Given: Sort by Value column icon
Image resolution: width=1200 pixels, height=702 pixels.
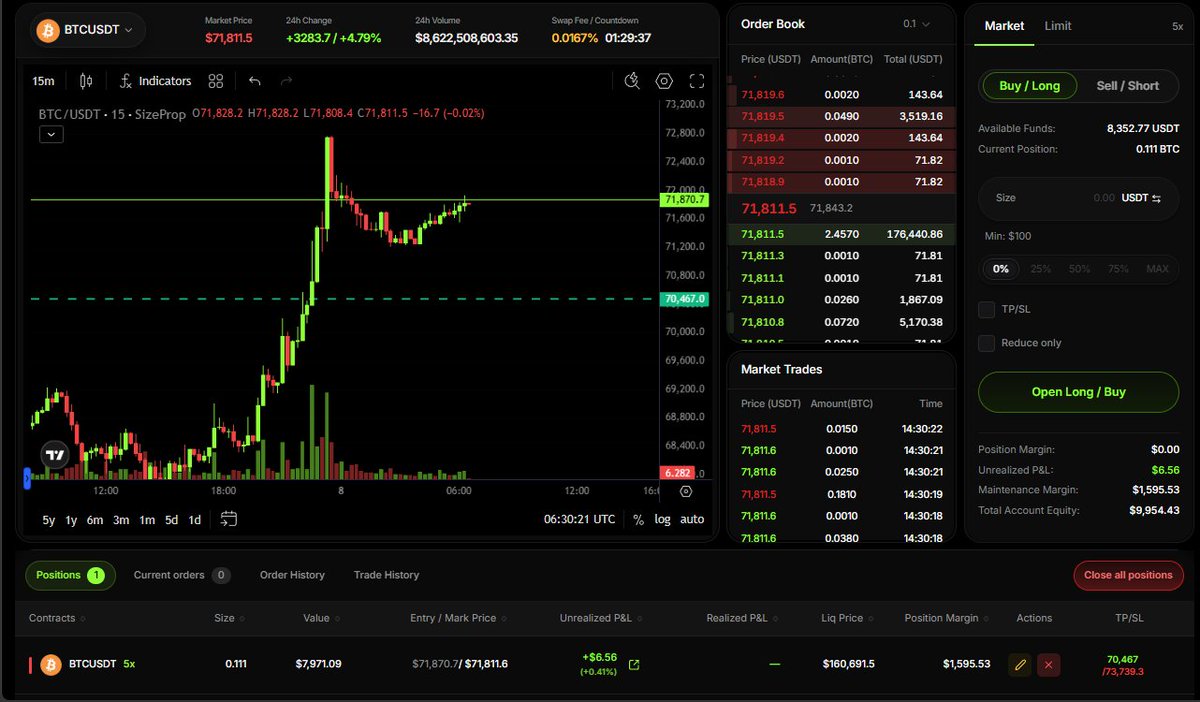Looking at the screenshot, I should (338, 618).
